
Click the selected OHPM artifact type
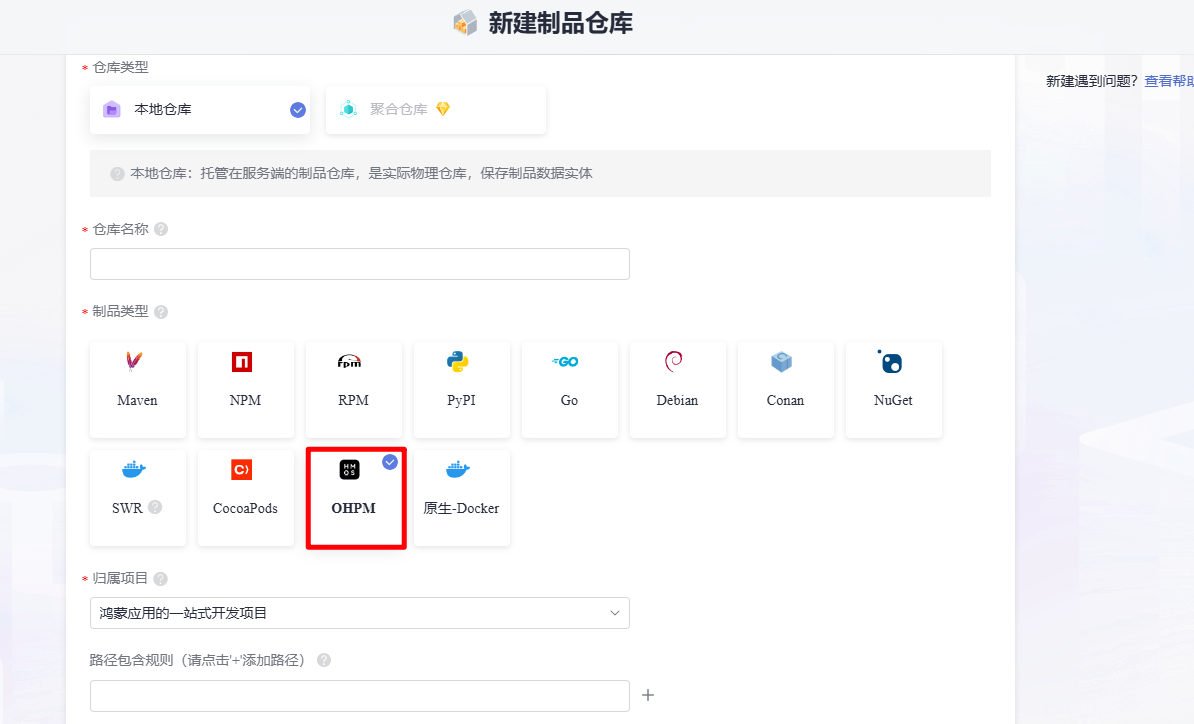coord(356,498)
